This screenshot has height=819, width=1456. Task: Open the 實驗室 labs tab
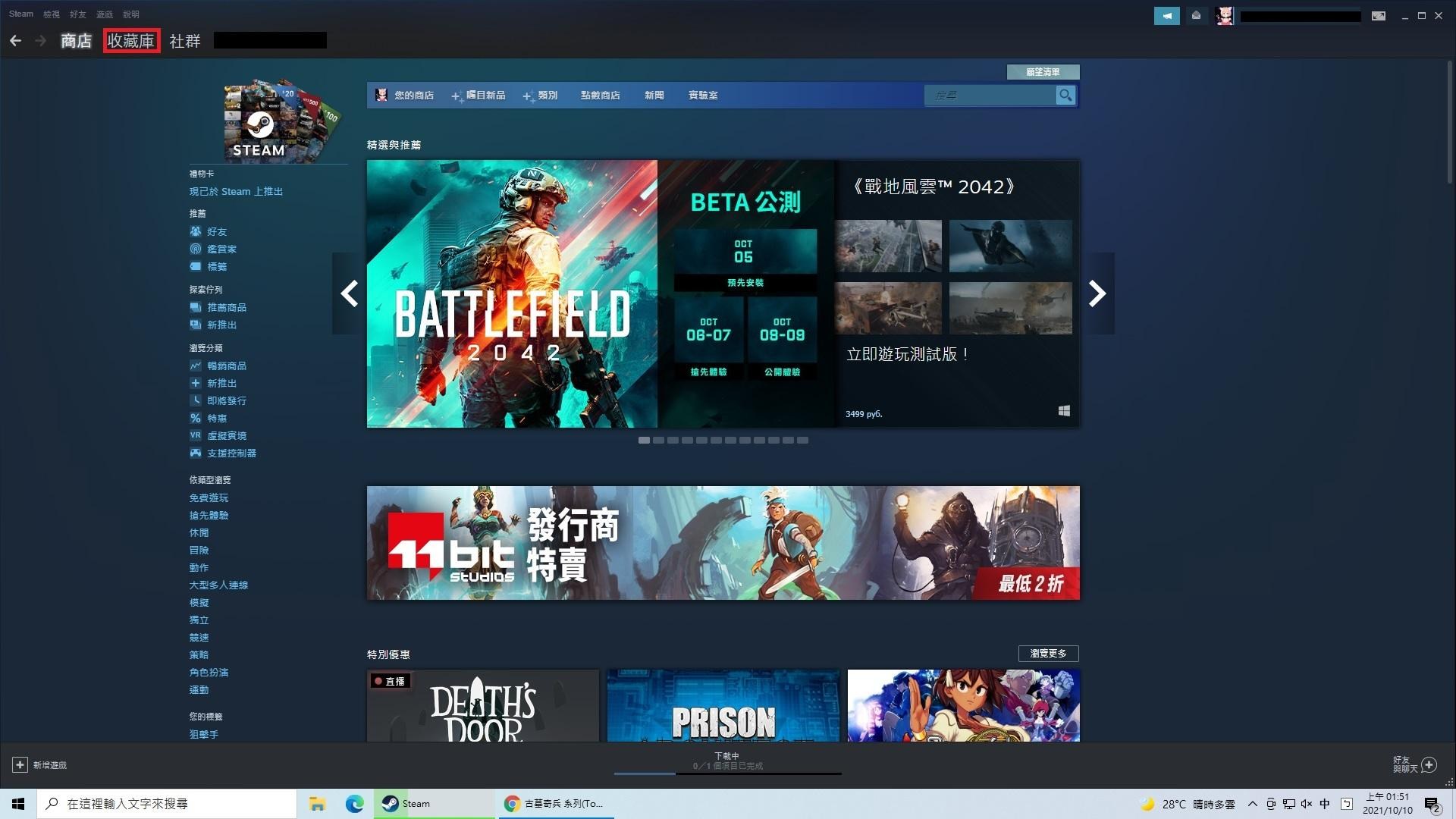(703, 96)
